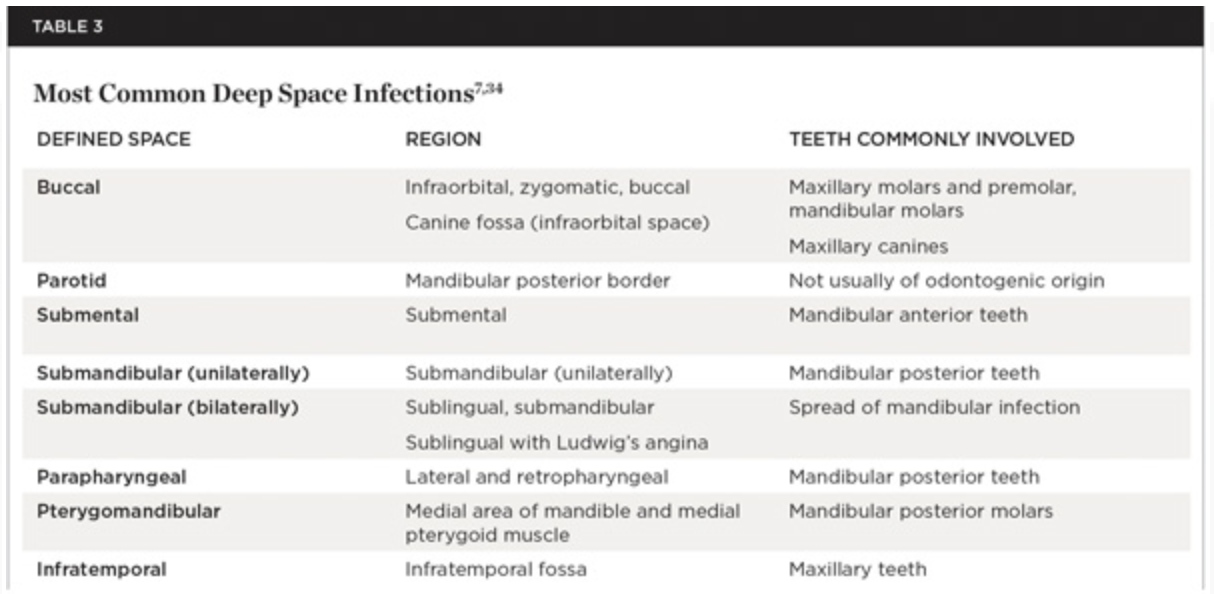1214x594 pixels.
Task: Select the Buccal row label
Action: pos(69,187)
